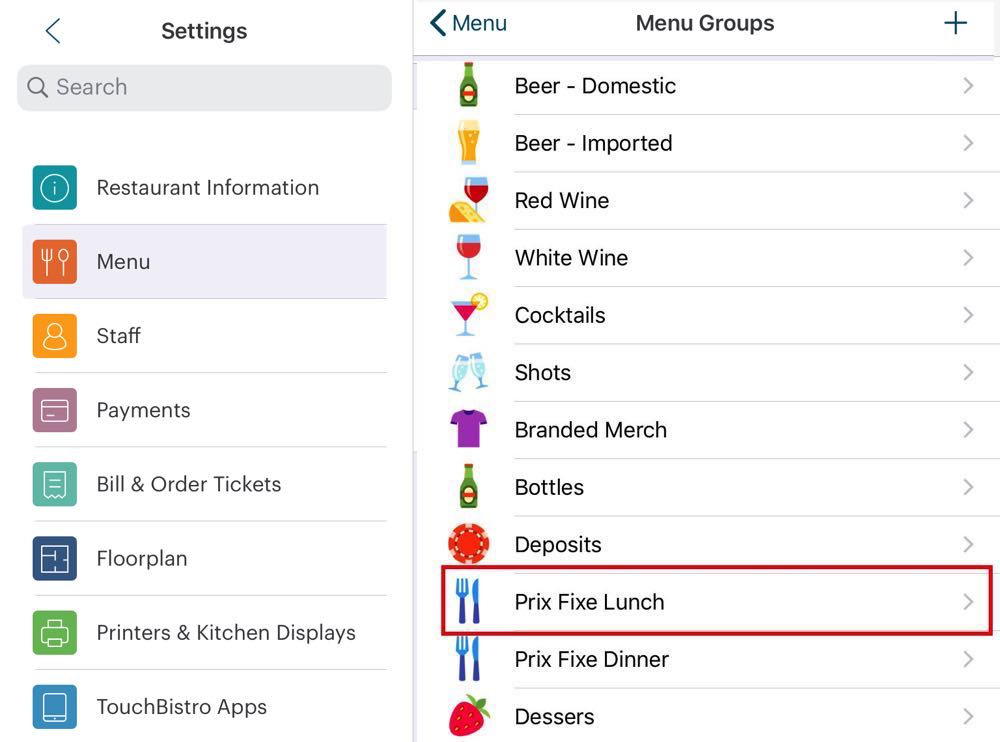Click the Settings back arrow
The width and height of the screenshot is (1000, 742).
tap(53, 31)
